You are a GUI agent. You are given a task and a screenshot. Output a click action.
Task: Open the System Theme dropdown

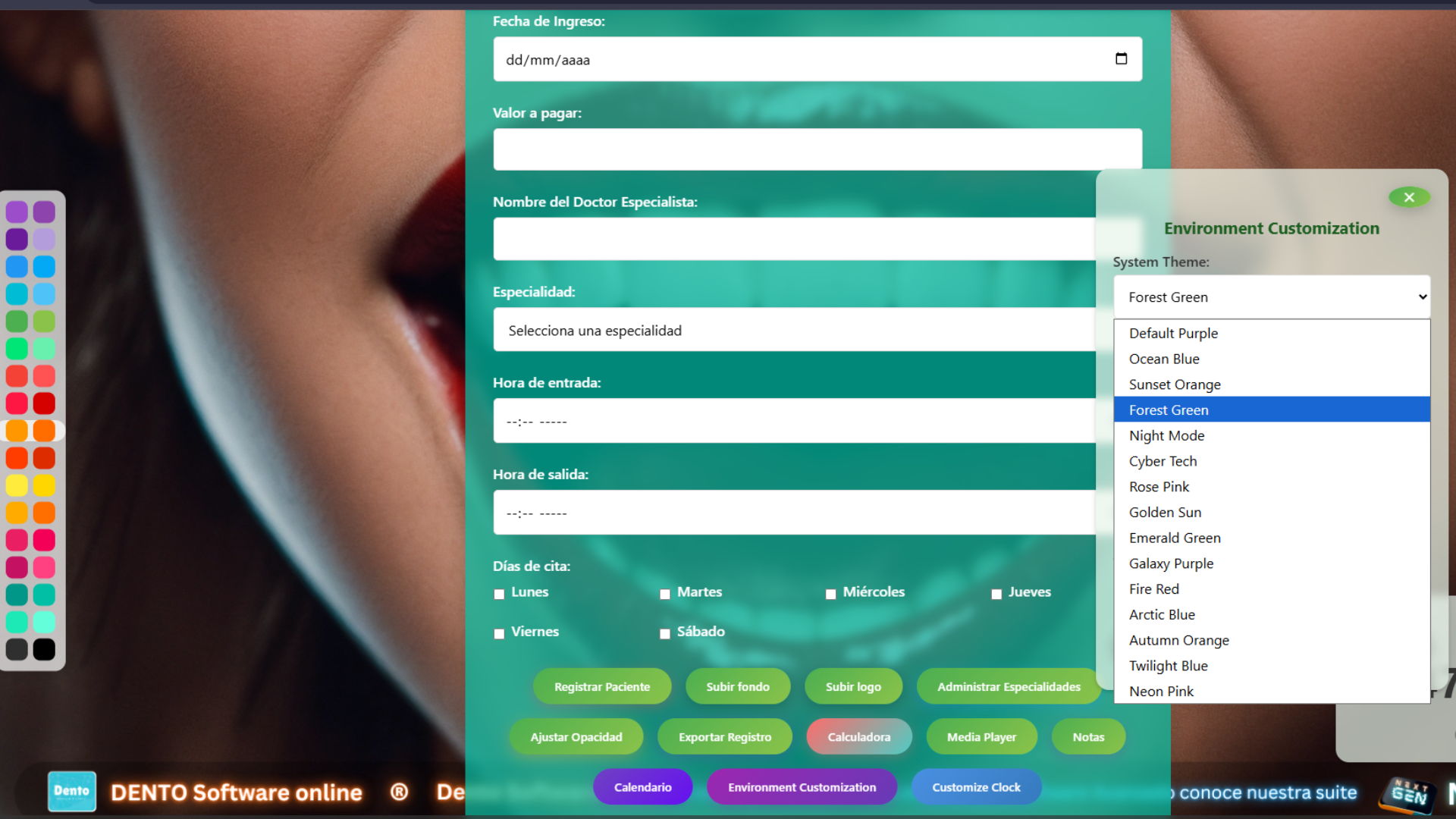pyautogui.click(x=1272, y=297)
